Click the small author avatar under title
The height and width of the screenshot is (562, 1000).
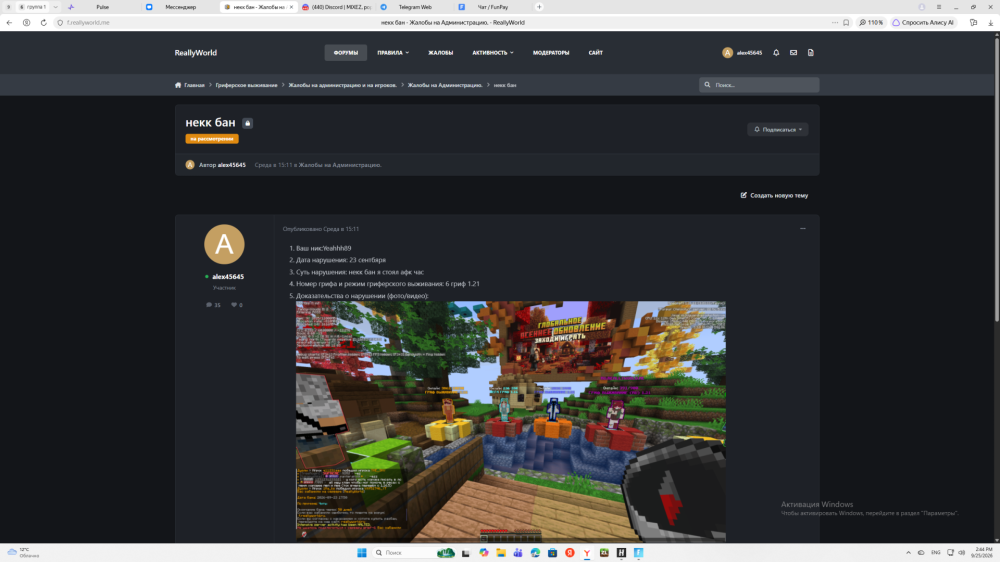pyautogui.click(x=189, y=165)
